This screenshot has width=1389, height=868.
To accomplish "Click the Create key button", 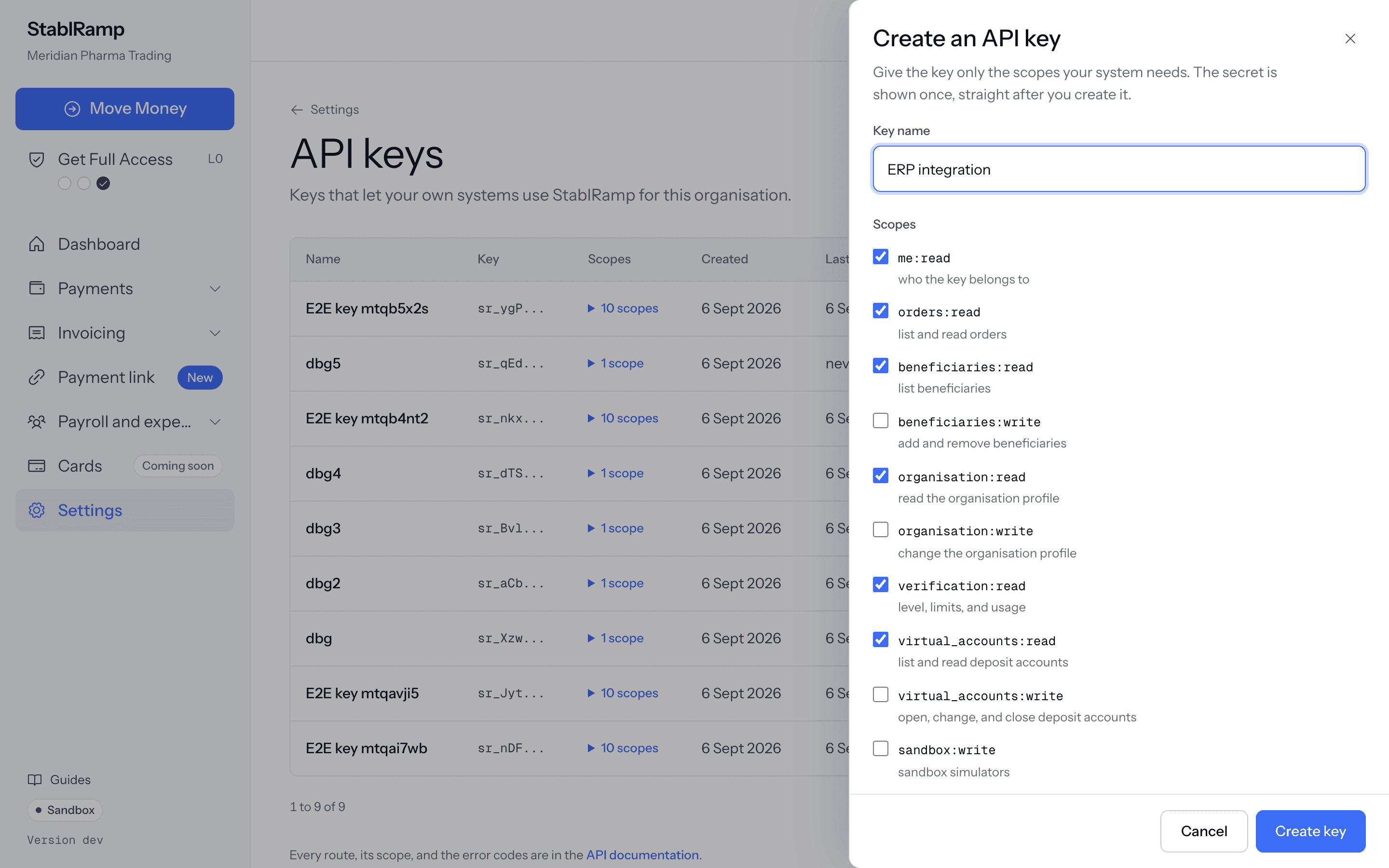I will (x=1310, y=831).
